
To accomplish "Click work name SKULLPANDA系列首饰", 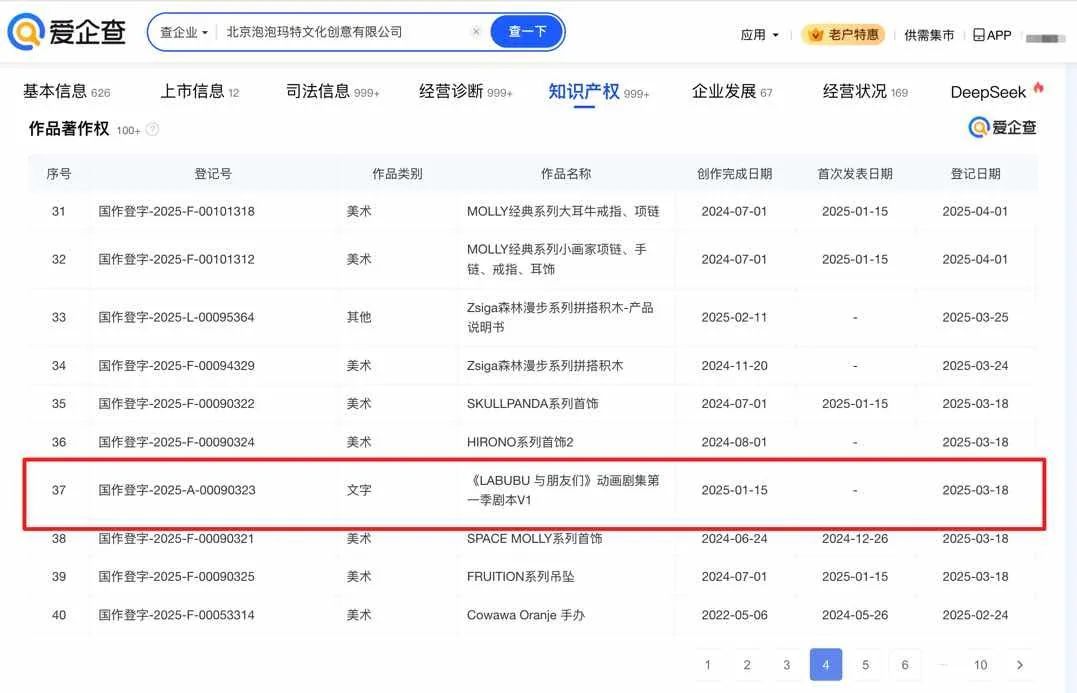I will 533,404.
